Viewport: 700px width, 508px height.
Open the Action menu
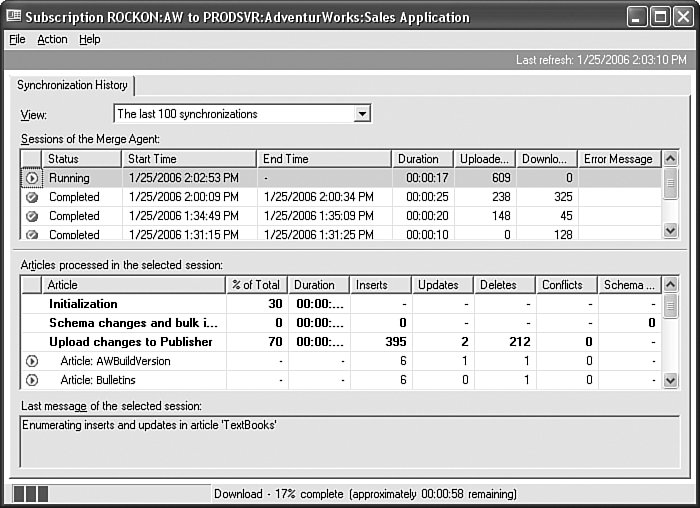pos(52,39)
